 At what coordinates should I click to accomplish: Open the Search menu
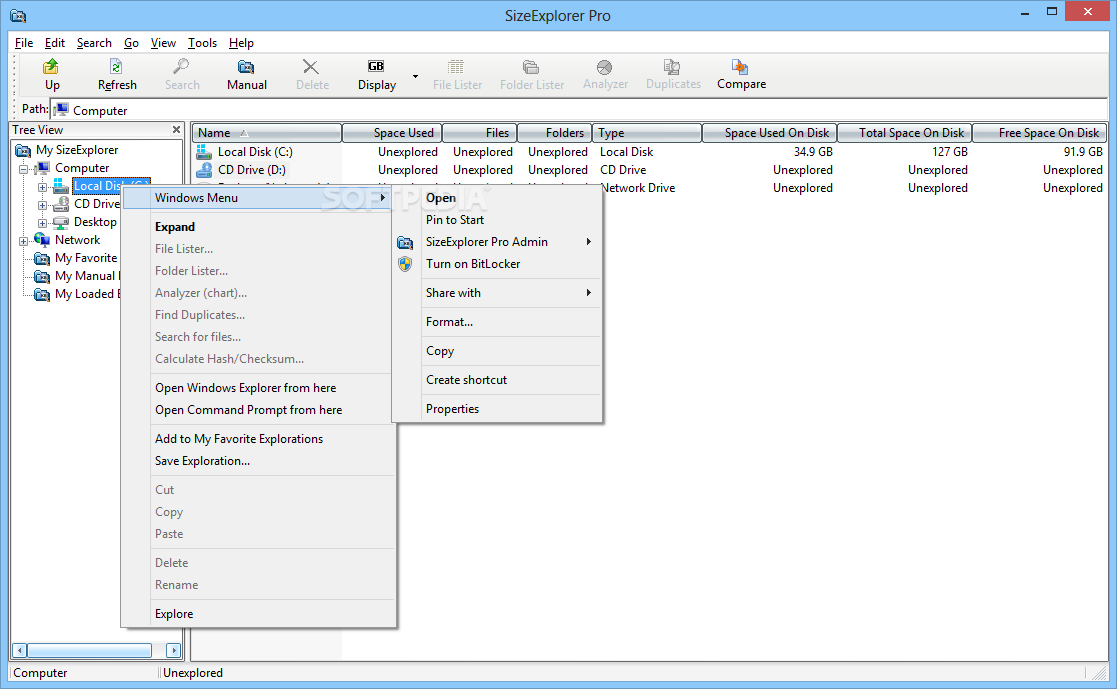point(94,43)
